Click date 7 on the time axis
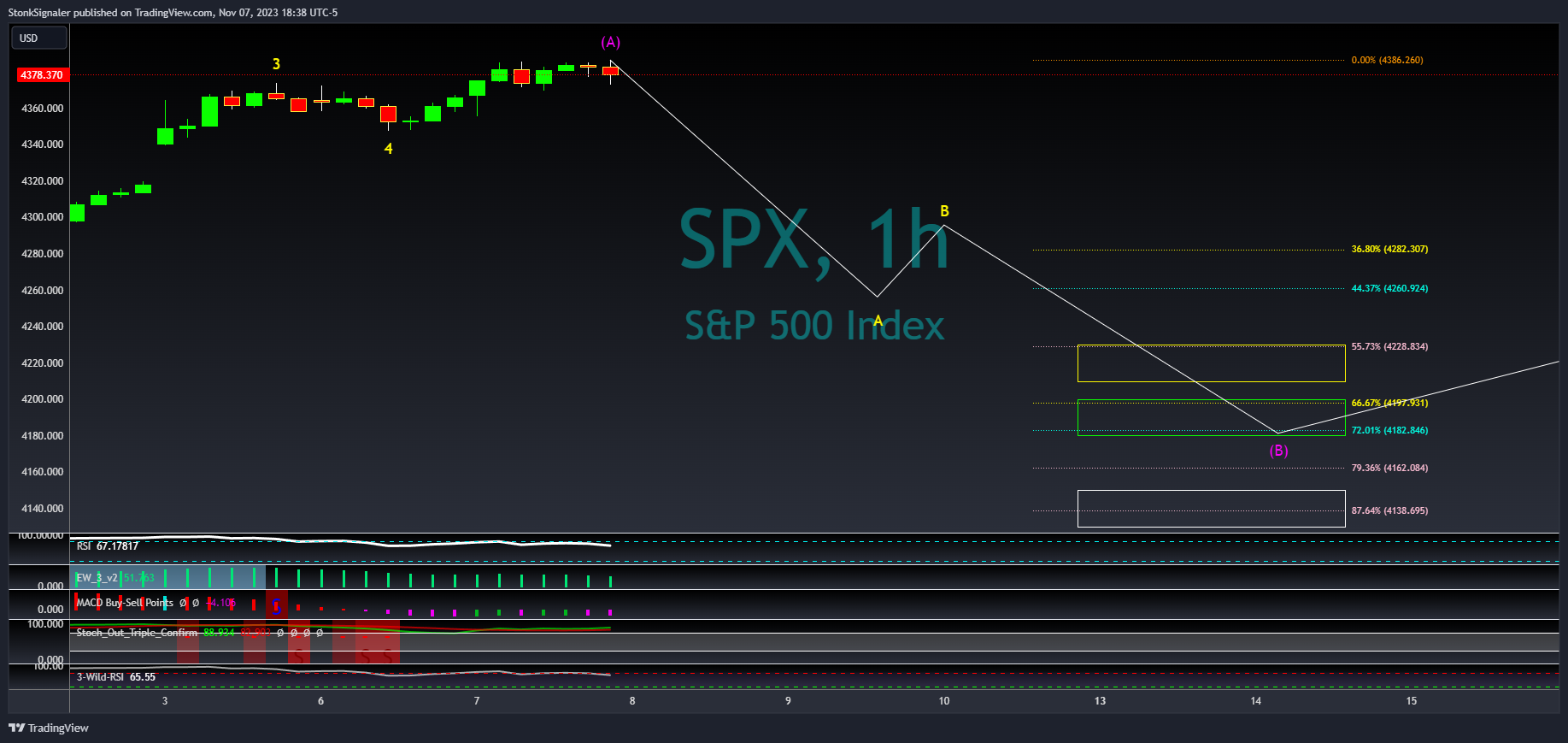The width and height of the screenshot is (1568, 743). tap(477, 701)
